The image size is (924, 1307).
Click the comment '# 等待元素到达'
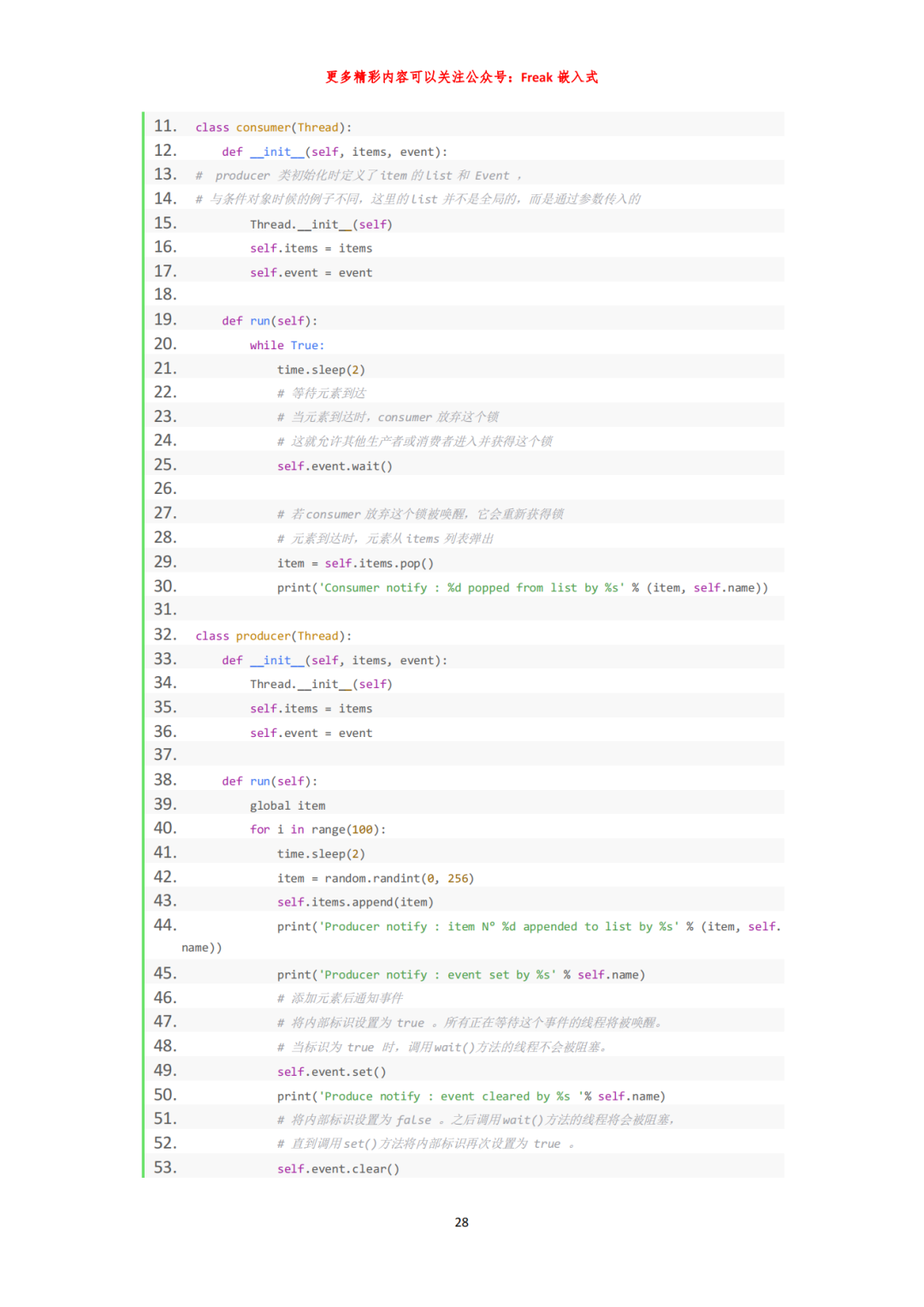coord(322,394)
